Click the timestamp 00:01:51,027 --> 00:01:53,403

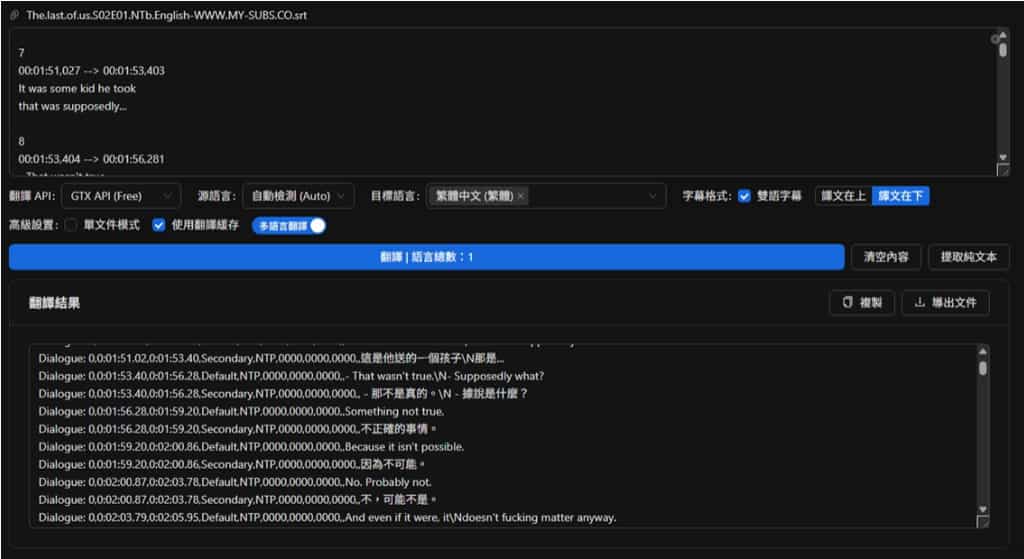click(91, 71)
